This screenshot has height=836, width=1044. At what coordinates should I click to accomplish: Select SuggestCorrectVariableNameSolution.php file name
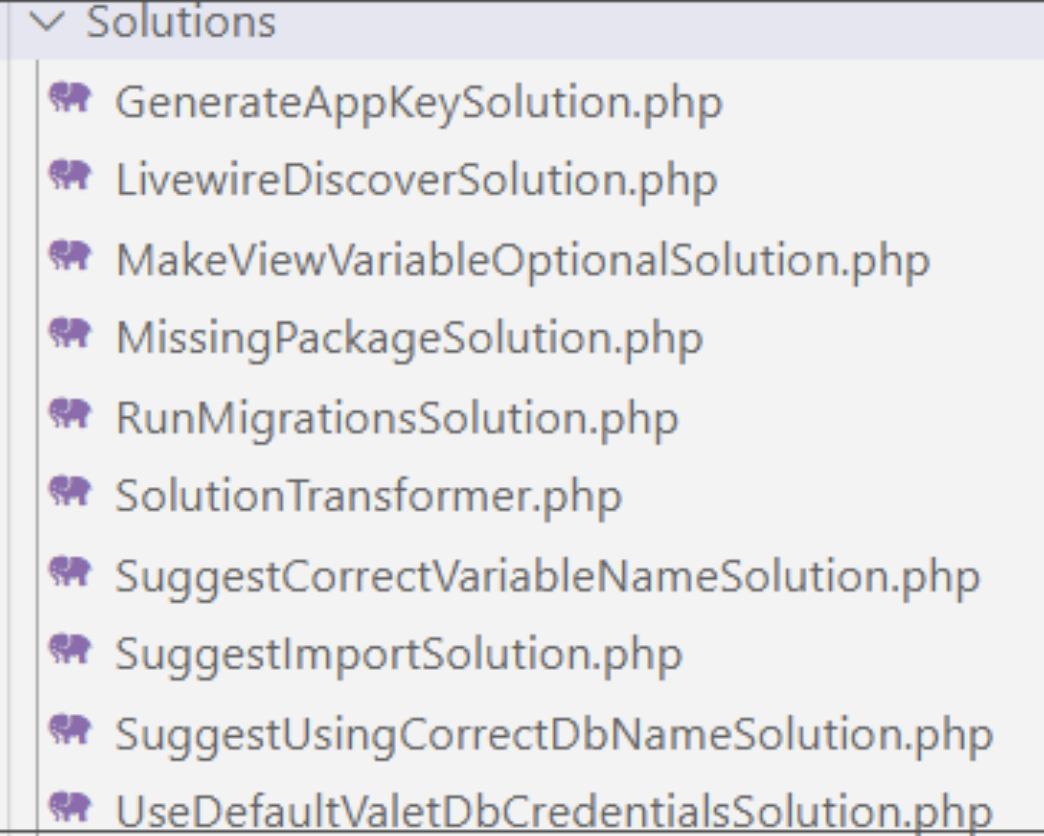(x=547, y=576)
